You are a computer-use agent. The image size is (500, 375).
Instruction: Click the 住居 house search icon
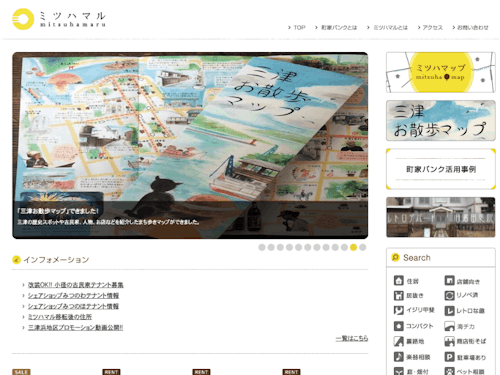[399, 281]
